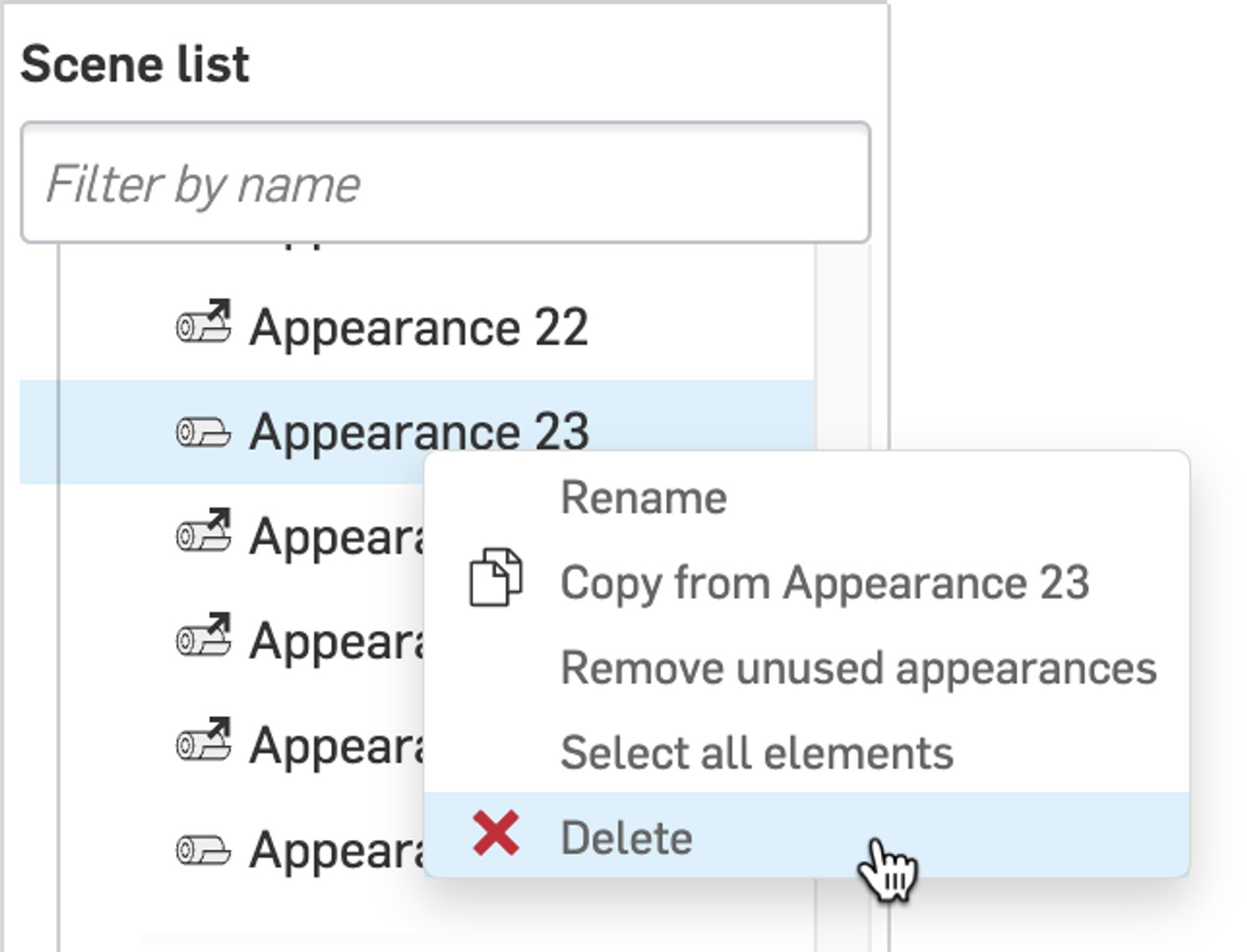The height and width of the screenshot is (952, 1247).
Task: Click the Scene list panel heading
Action: coord(135,64)
